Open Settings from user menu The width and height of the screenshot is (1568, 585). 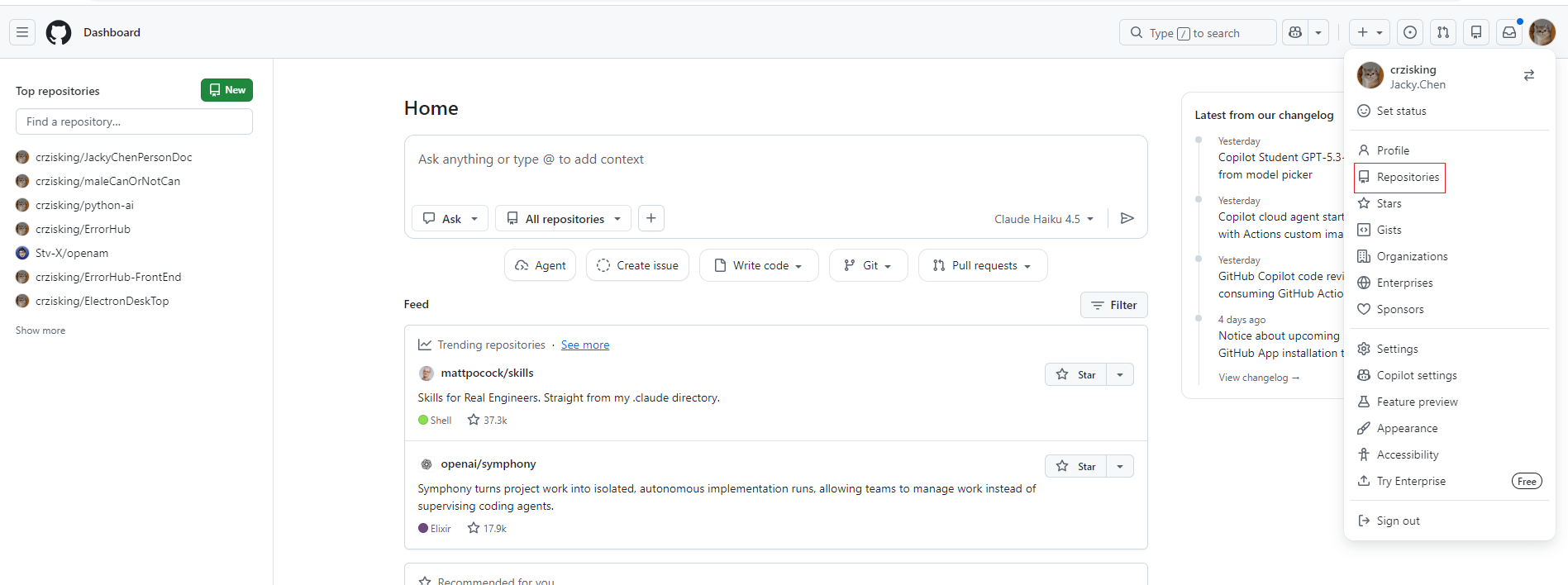click(x=1450, y=349)
